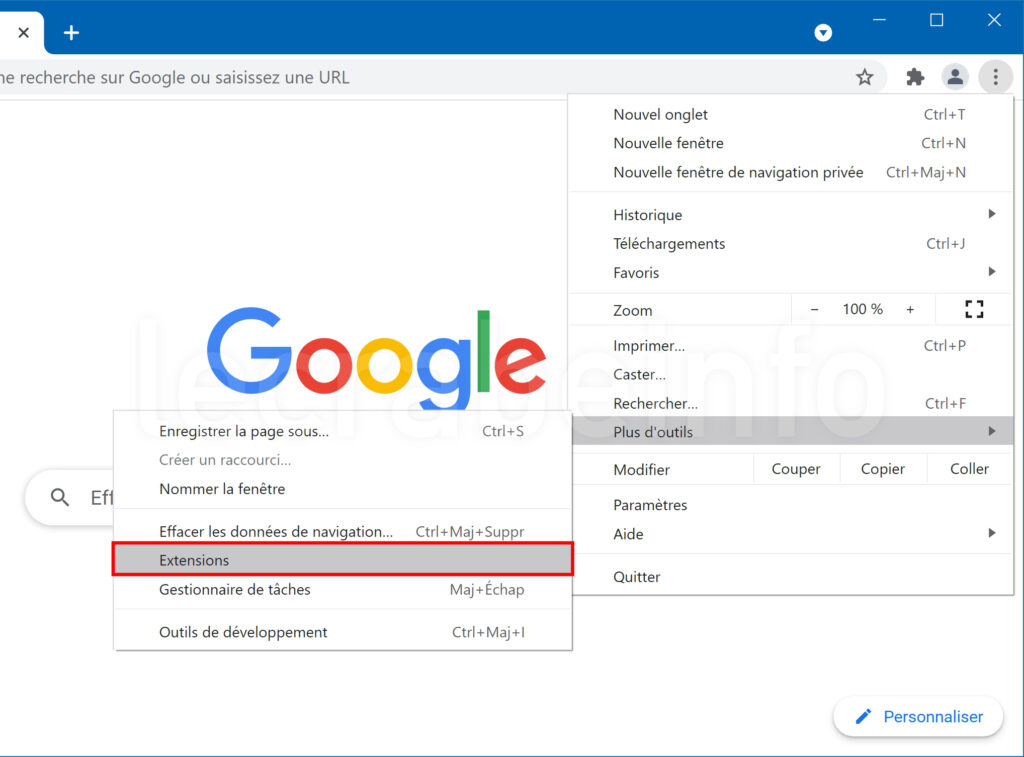Image resolution: width=1024 pixels, height=757 pixels.
Task: Expand the Aide submenu
Action: [x=791, y=534]
